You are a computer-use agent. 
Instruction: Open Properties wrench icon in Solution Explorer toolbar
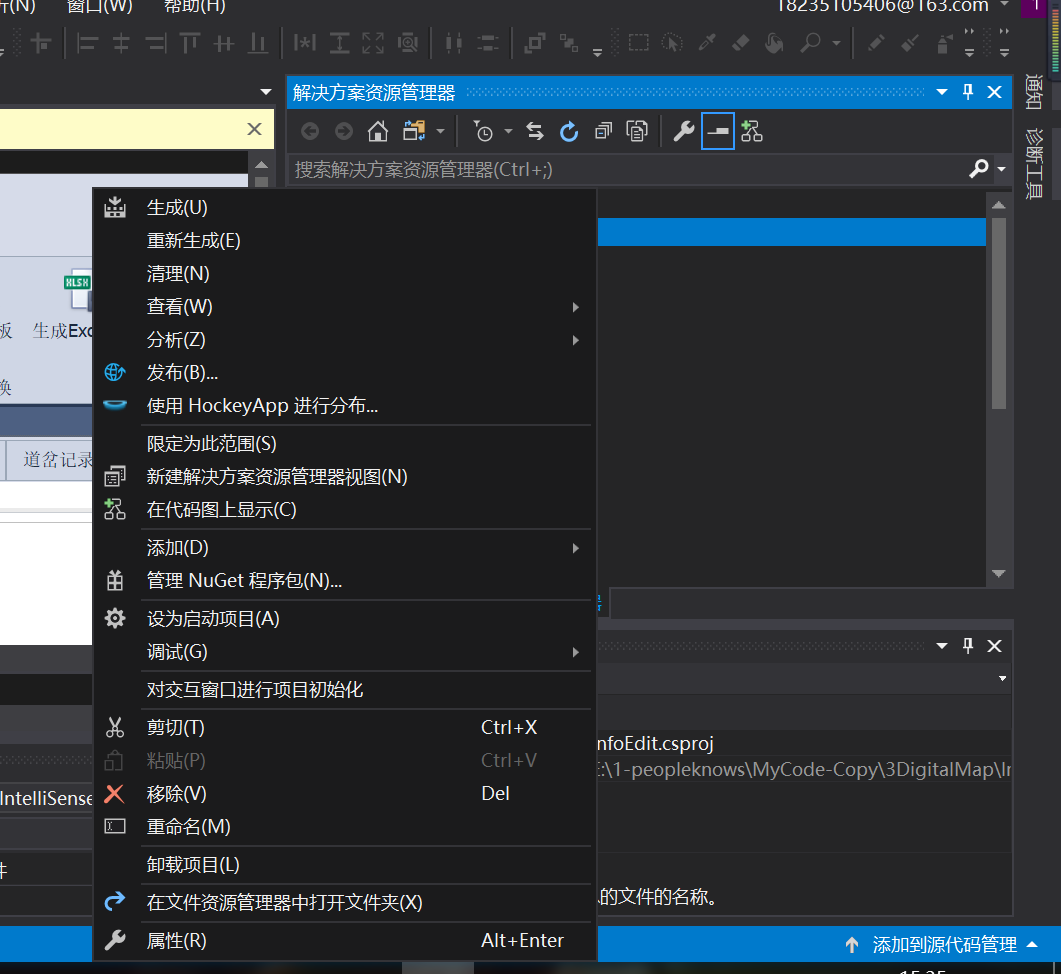pyautogui.click(x=683, y=131)
